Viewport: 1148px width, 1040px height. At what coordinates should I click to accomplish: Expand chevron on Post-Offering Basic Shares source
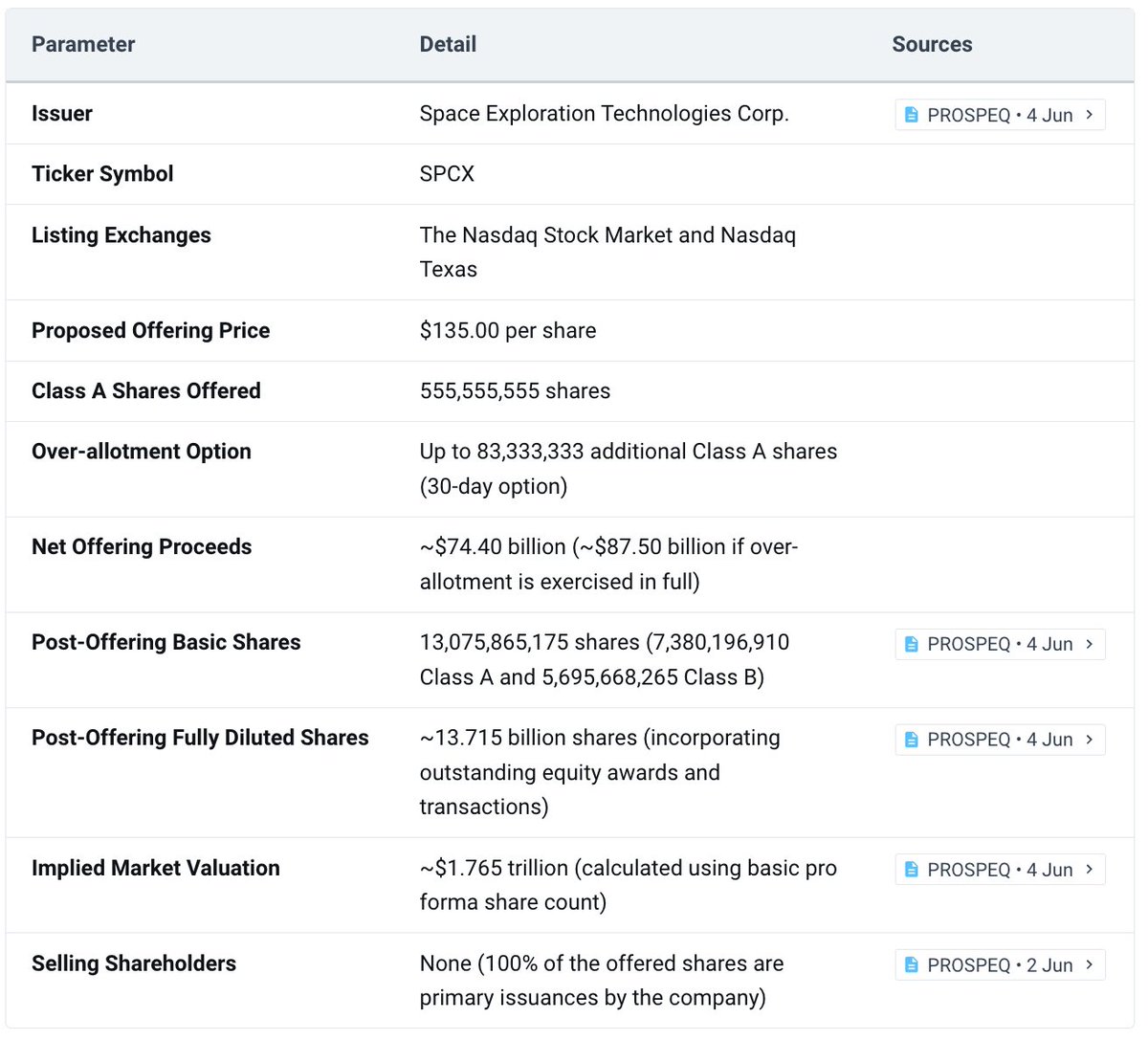1090,644
